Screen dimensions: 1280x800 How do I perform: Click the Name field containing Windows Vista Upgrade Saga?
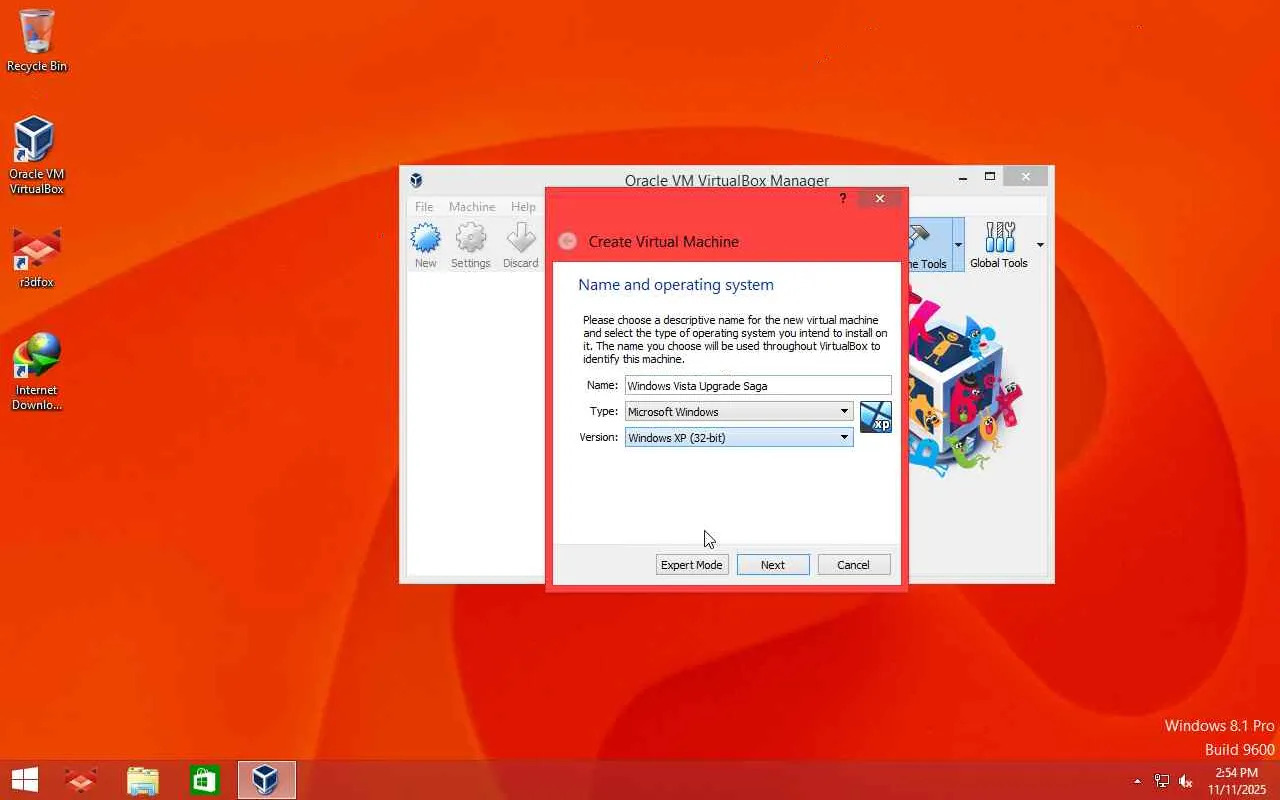pyautogui.click(x=758, y=385)
